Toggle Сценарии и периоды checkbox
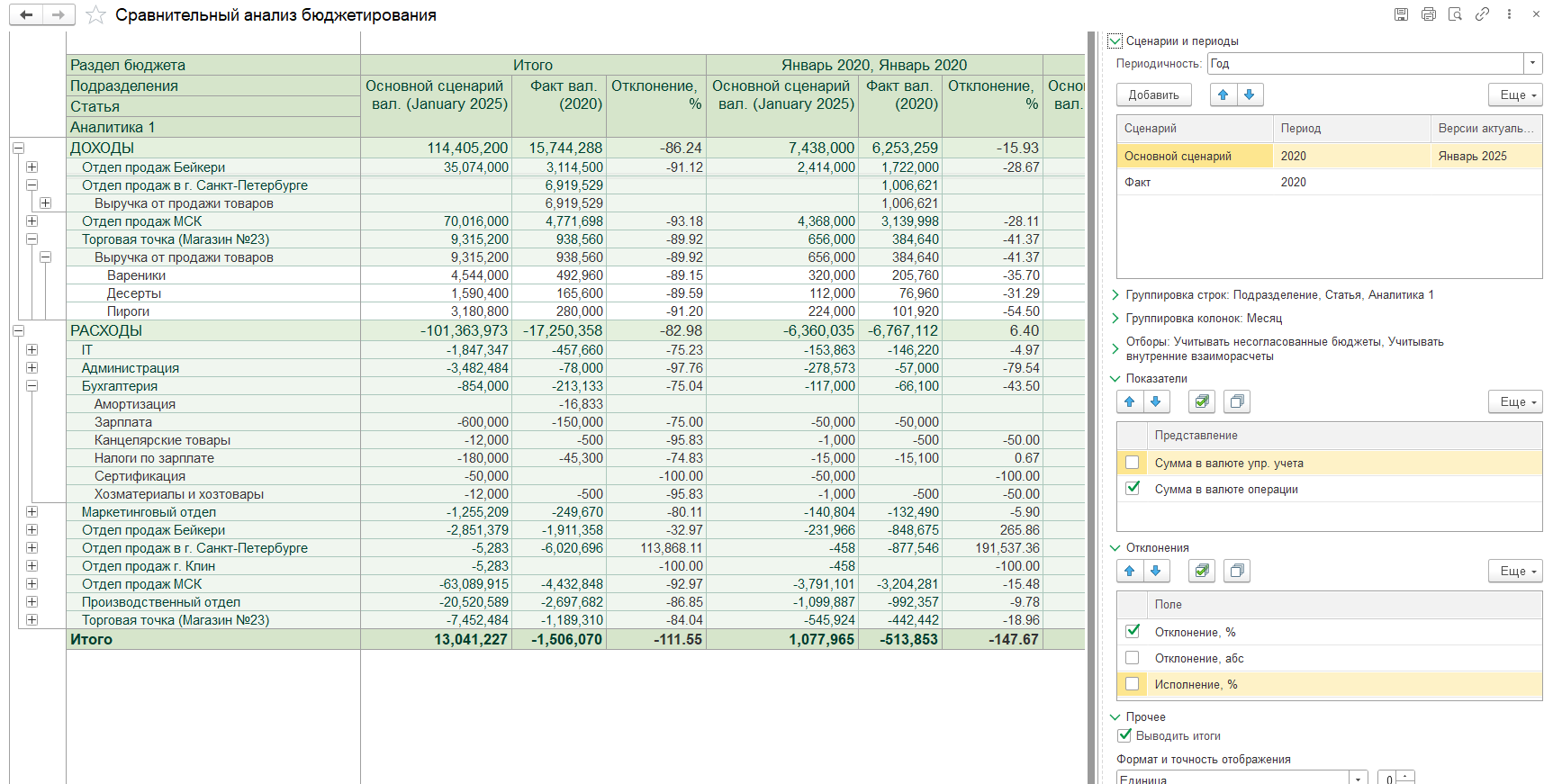This screenshot has width=1544, height=784. click(1115, 41)
